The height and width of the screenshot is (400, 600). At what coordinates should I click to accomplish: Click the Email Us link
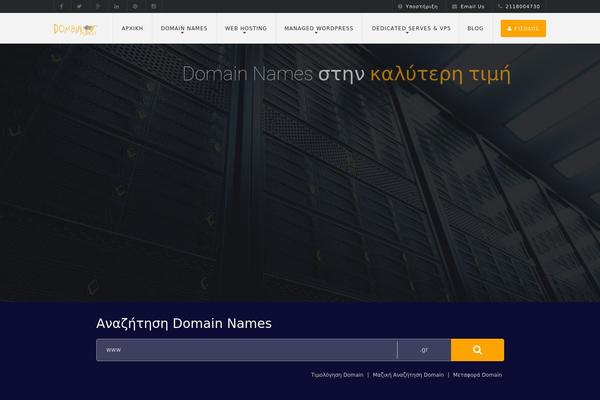(468, 7)
